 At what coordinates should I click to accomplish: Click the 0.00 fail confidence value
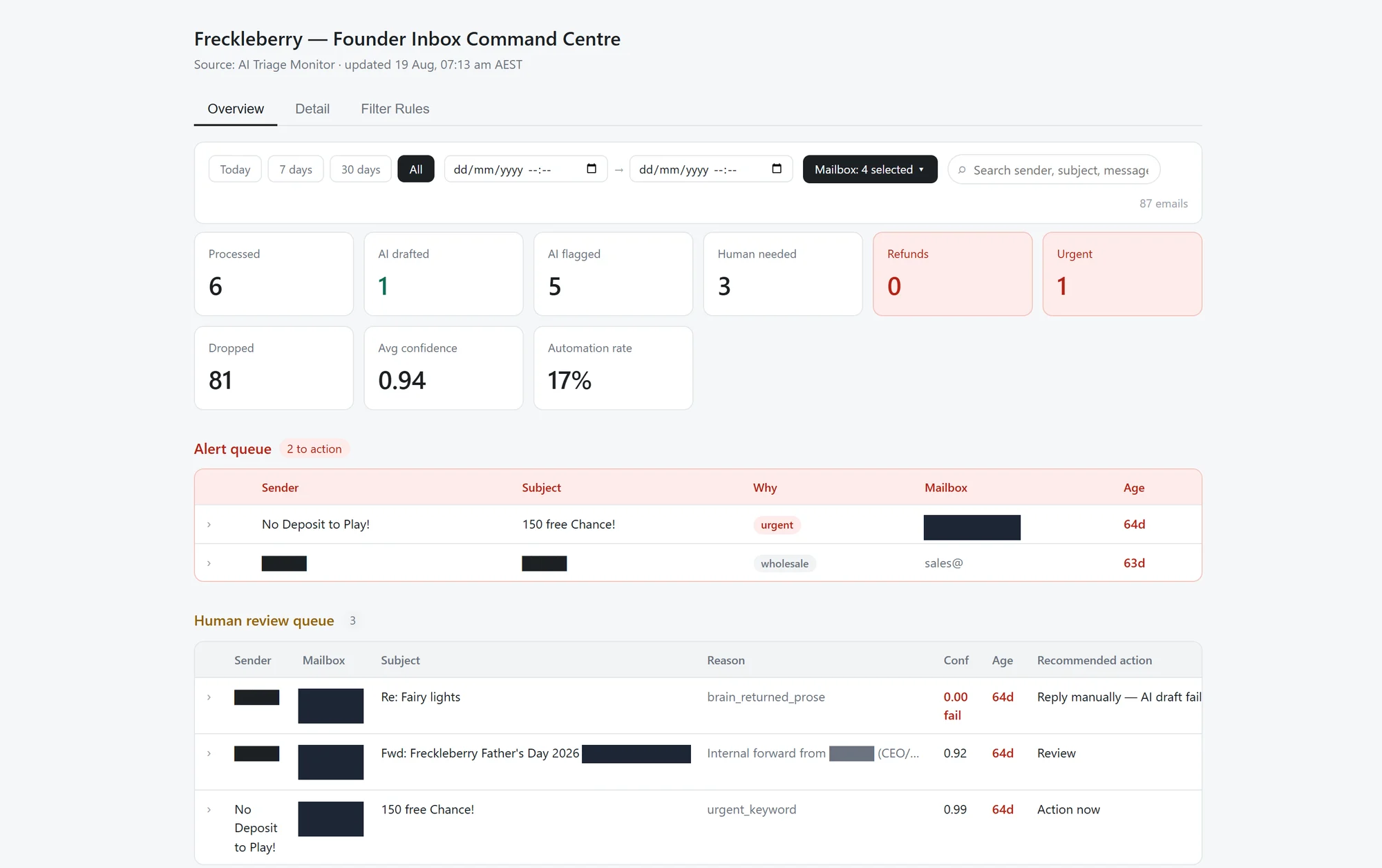pyautogui.click(x=956, y=706)
